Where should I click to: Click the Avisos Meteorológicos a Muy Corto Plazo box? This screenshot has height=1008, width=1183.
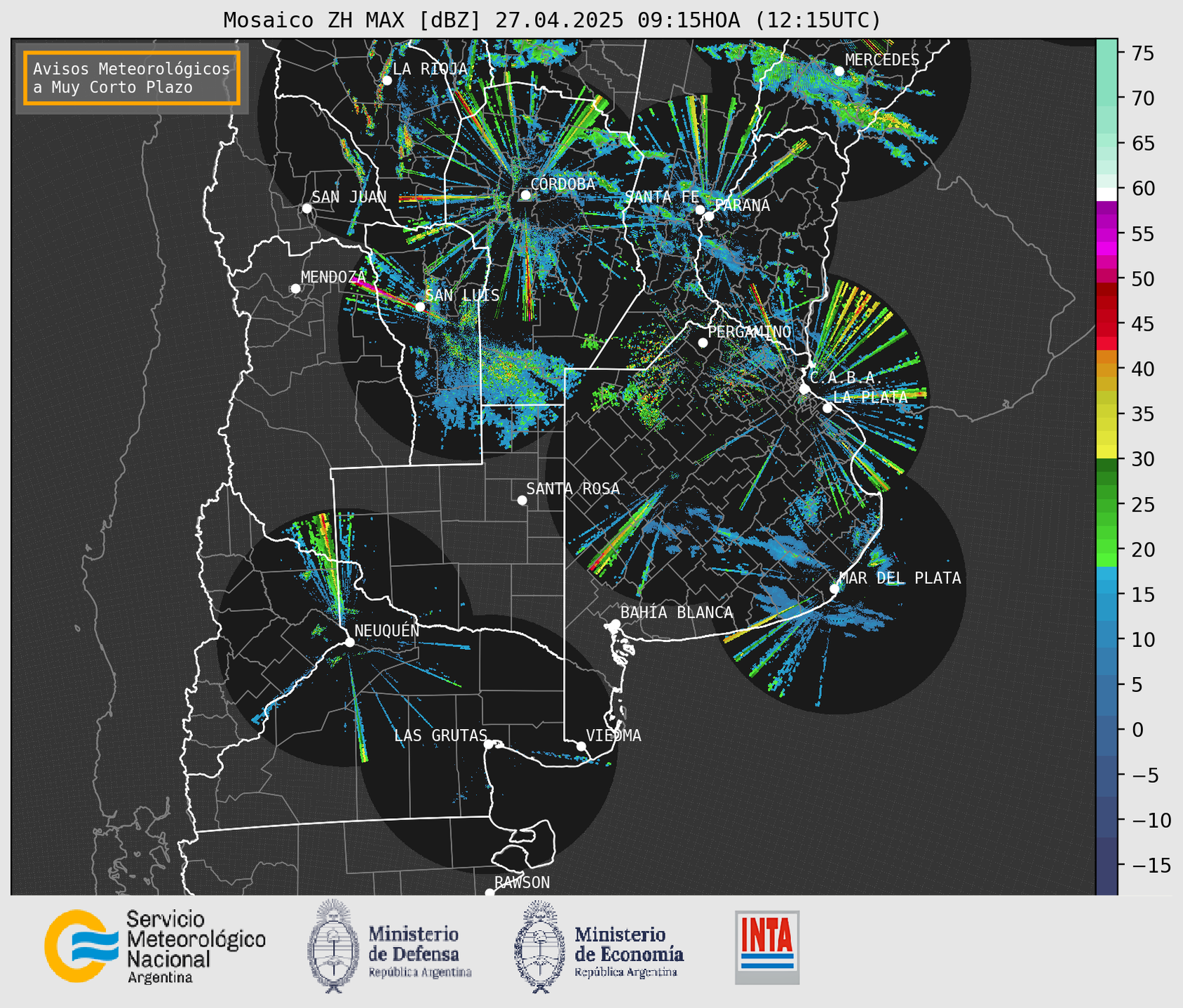coord(132,78)
